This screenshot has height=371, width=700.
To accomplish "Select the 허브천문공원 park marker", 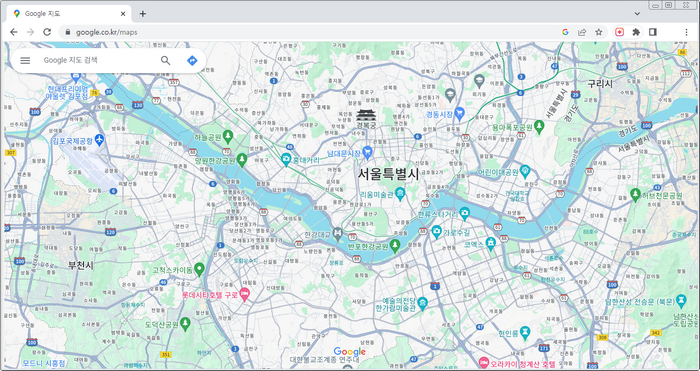I will click(x=635, y=195).
